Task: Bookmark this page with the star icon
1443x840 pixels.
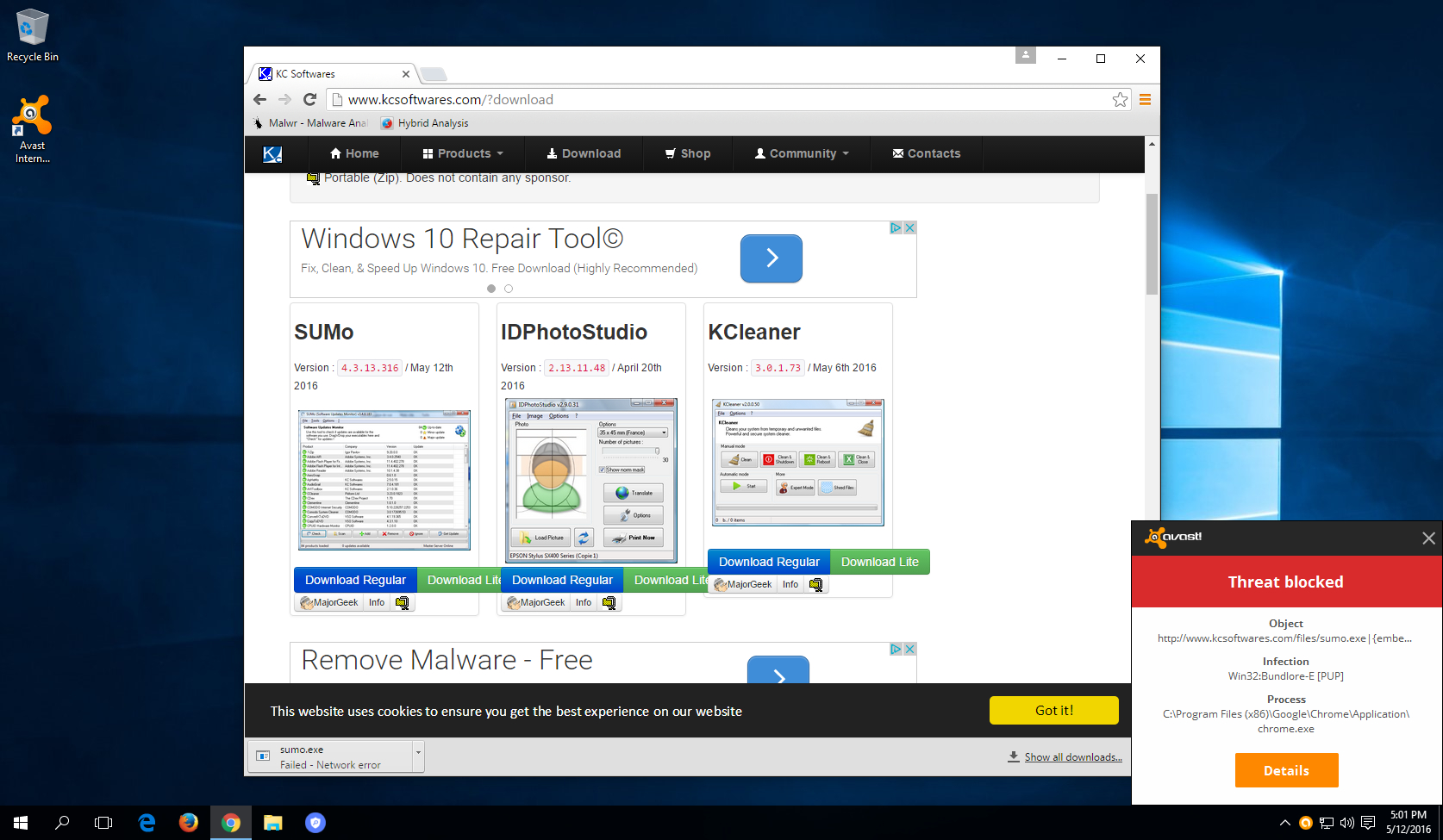Action: click(x=1120, y=99)
